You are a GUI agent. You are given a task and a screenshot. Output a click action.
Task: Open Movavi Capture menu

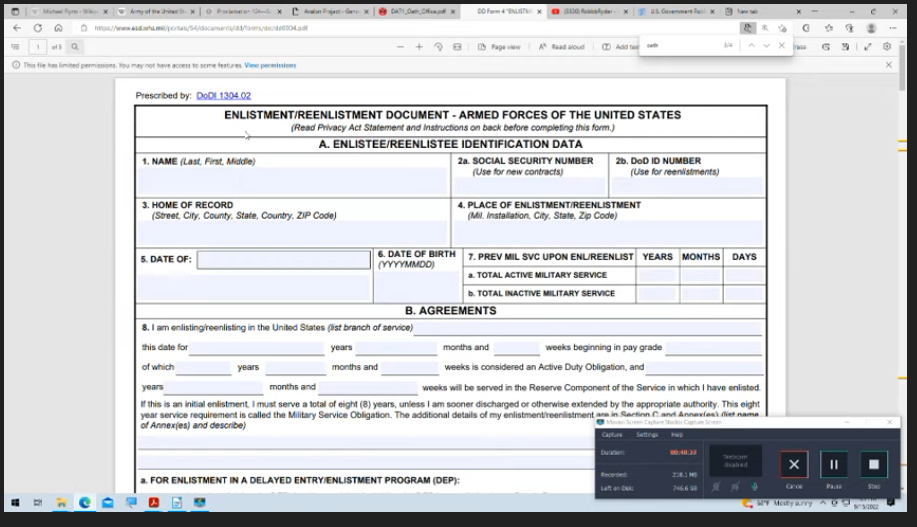point(612,435)
